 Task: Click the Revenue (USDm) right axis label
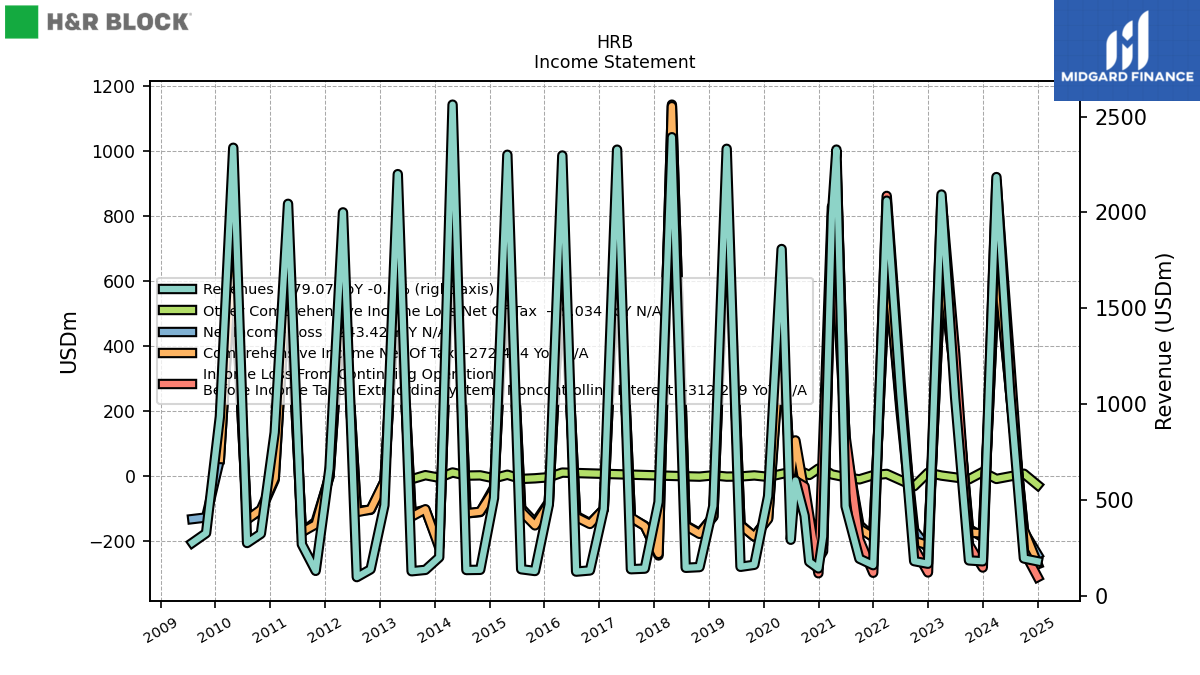(x=1164, y=342)
